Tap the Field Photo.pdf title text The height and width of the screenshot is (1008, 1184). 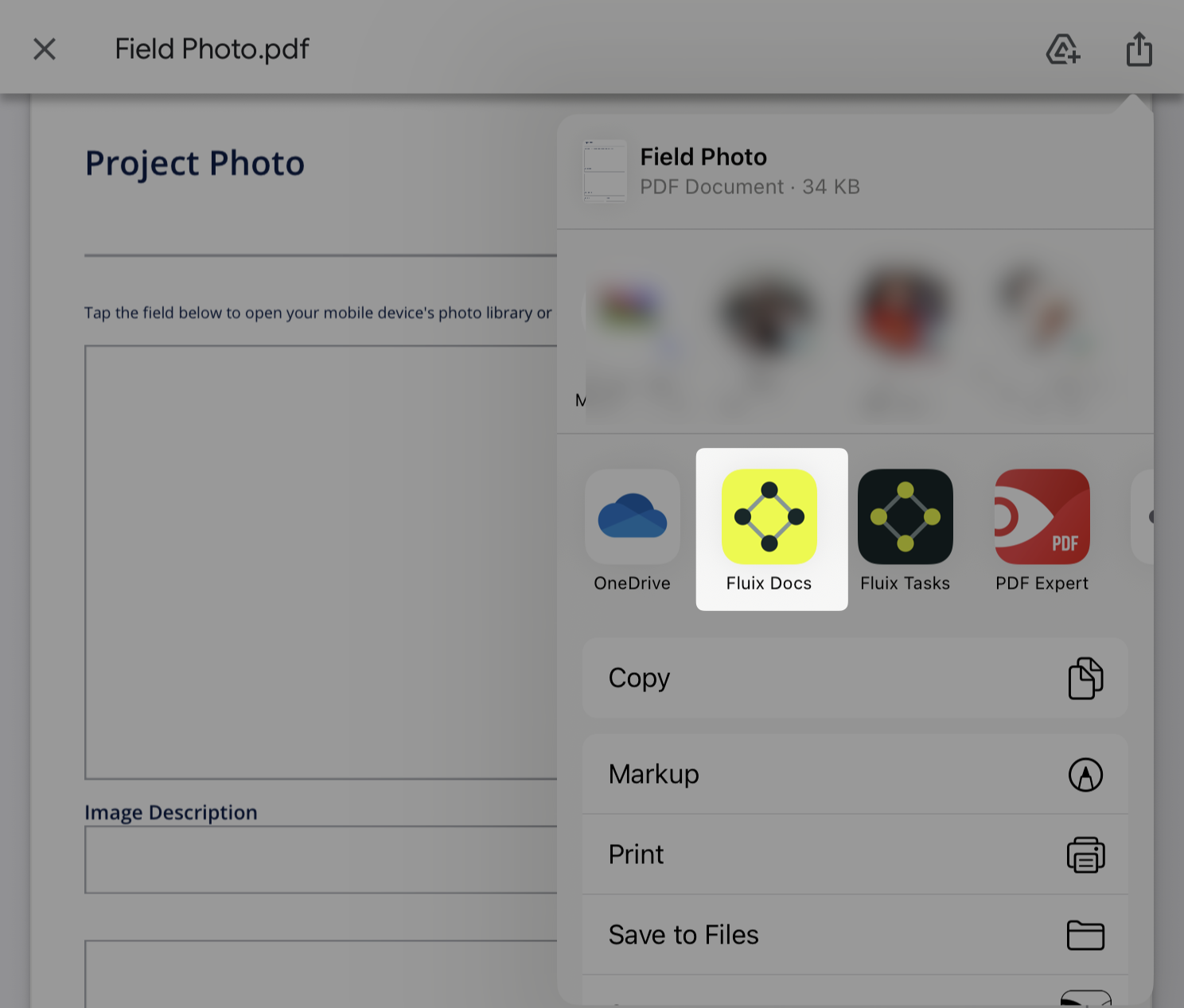point(212,49)
